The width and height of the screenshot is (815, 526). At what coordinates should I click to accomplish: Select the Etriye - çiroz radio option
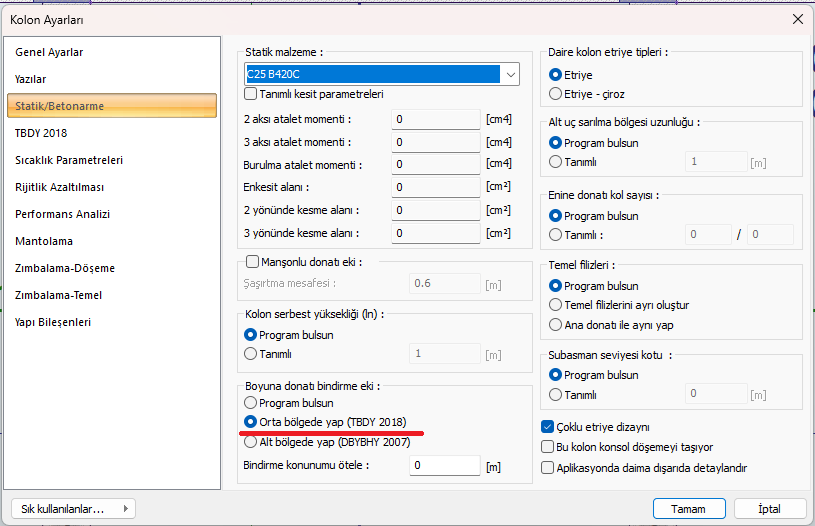pyautogui.click(x=556, y=94)
